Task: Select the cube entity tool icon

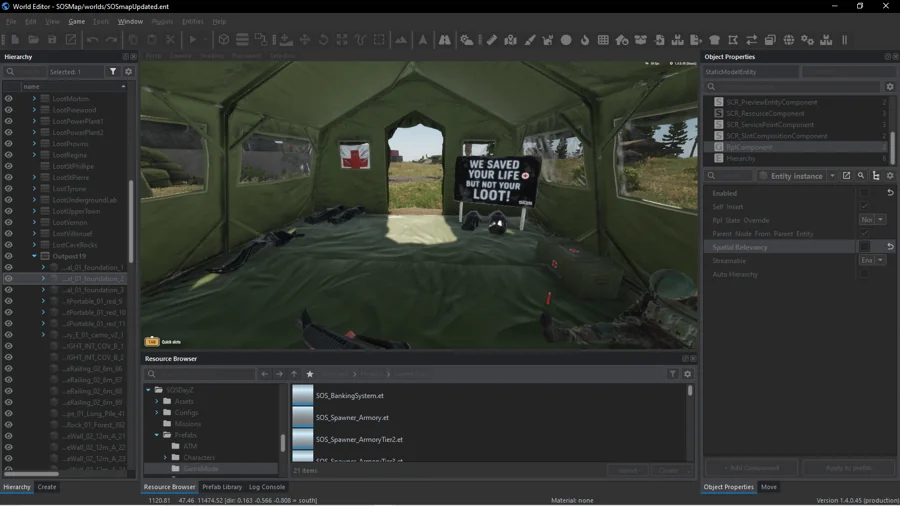Action: click(x=224, y=40)
